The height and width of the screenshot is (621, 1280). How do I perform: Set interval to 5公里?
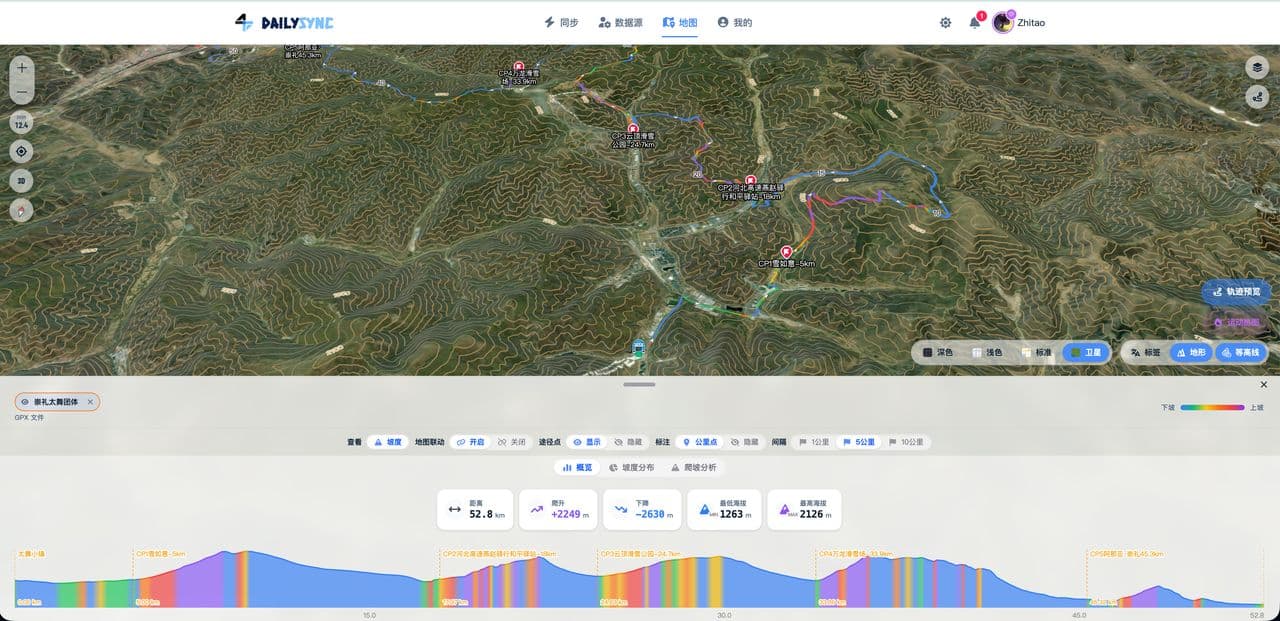(x=859, y=442)
